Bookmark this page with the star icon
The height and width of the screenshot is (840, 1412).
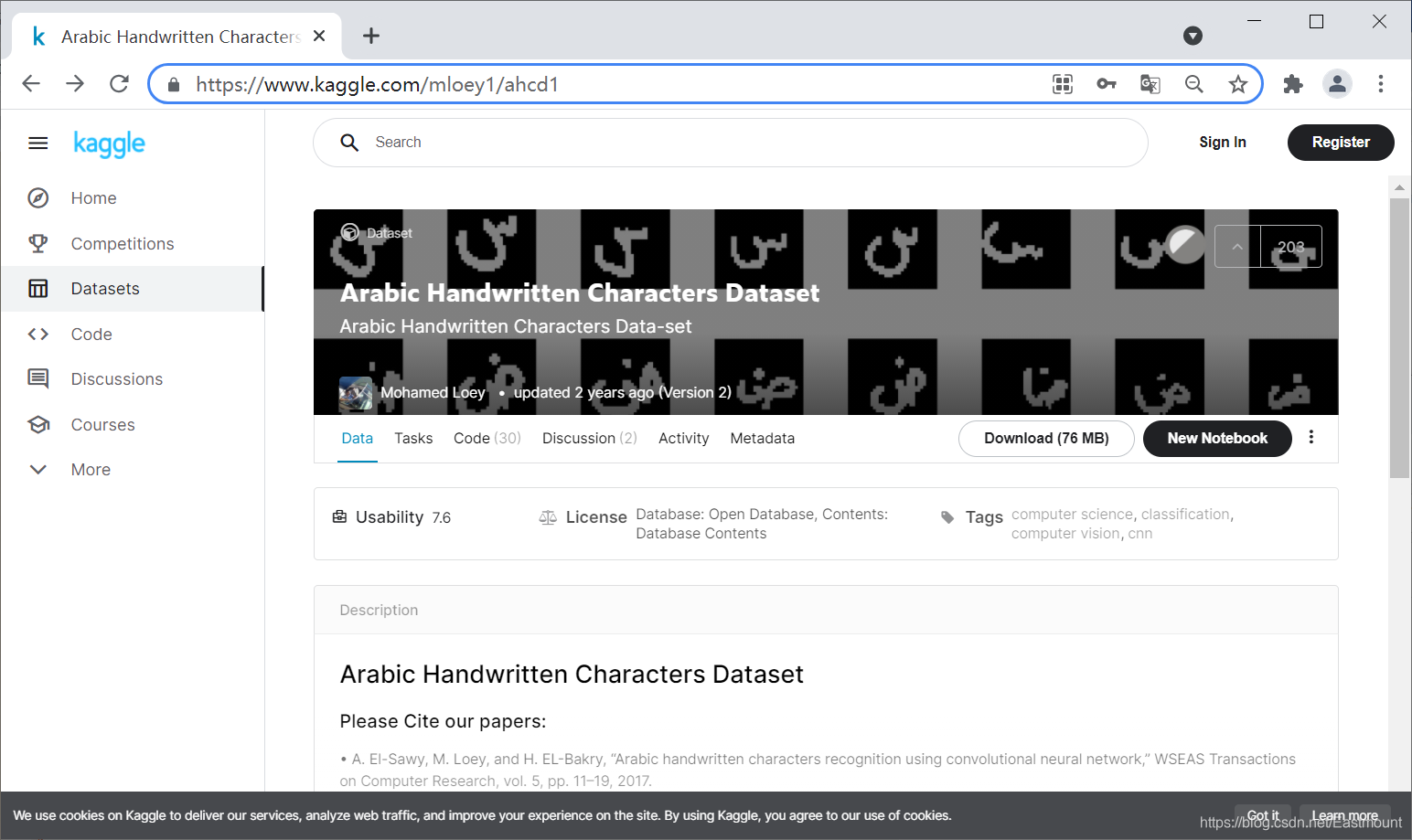(1238, 84)
